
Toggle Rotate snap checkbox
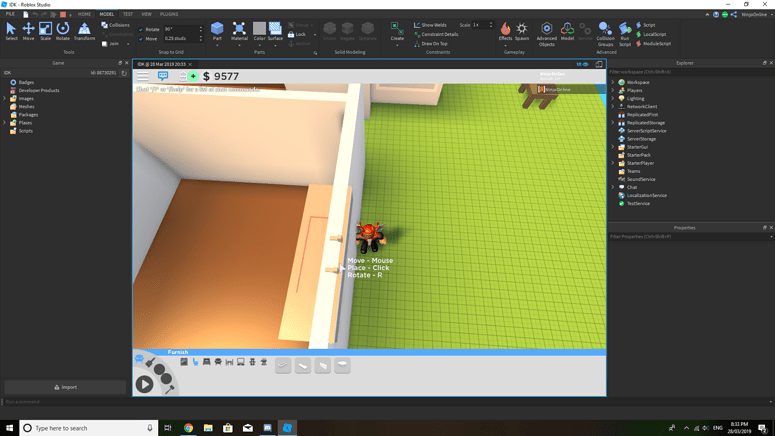pyautogui.click(x=141, y=29)
